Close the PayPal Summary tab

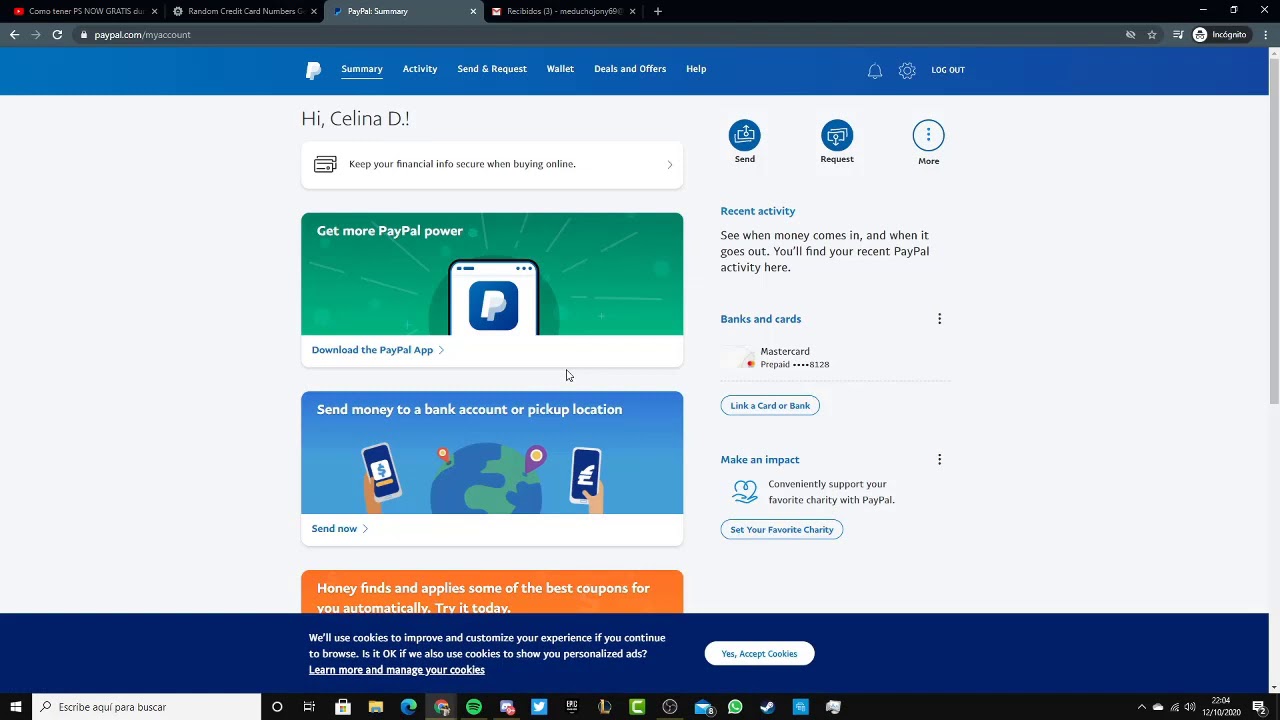(473, 11)
